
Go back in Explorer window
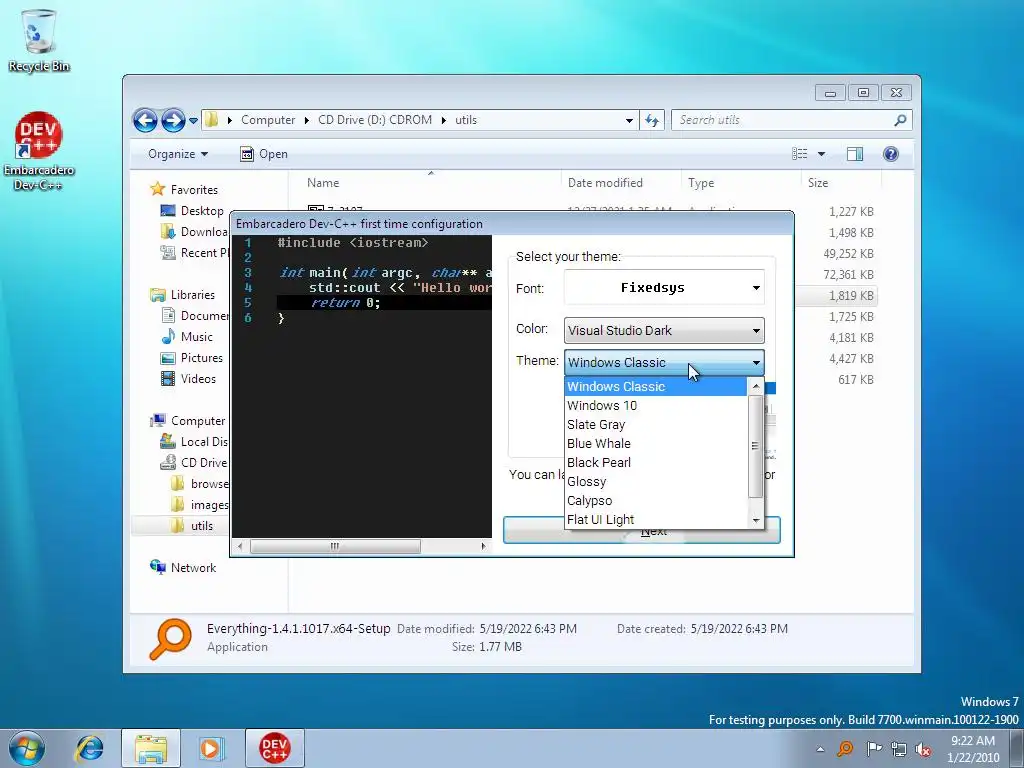point(145,120)
